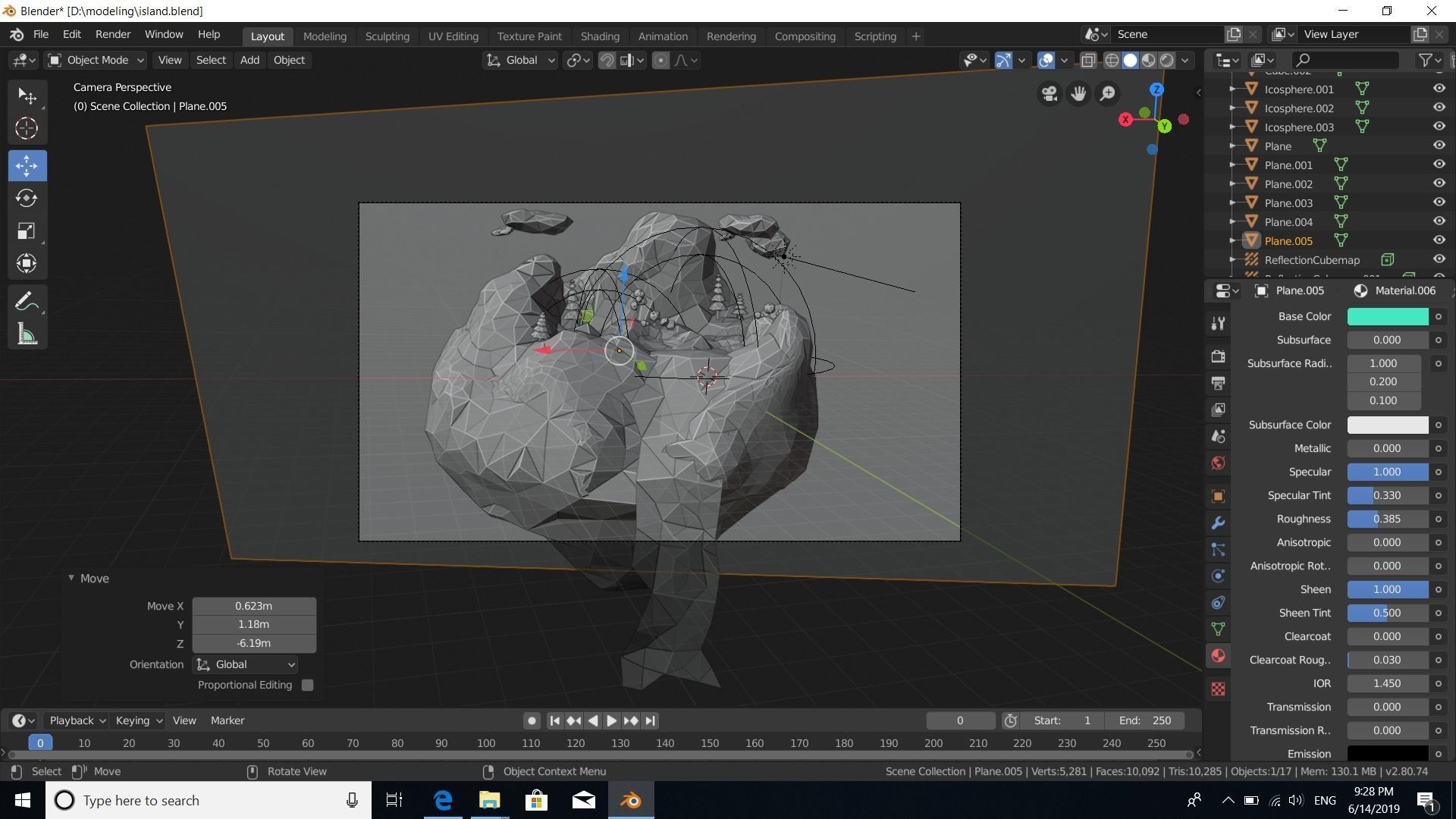Select the Rotate tool in the toolbar
The image size is (1456, 819).
point(27,198)
